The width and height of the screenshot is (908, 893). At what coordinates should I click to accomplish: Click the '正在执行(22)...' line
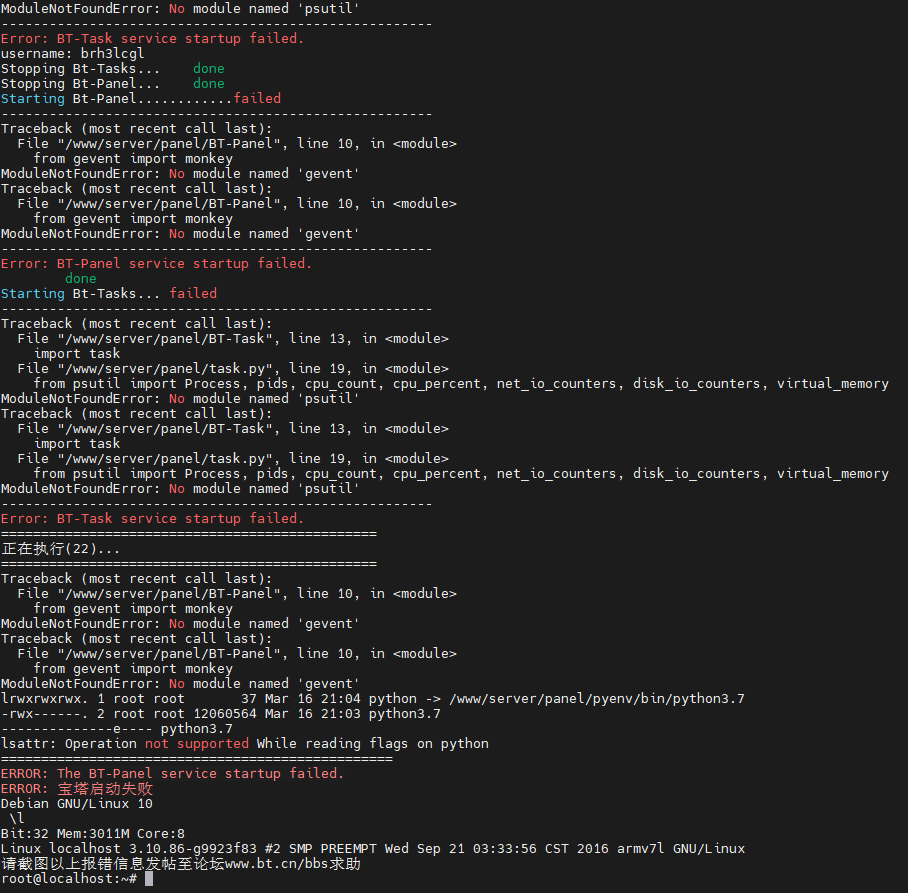[60, 549]
